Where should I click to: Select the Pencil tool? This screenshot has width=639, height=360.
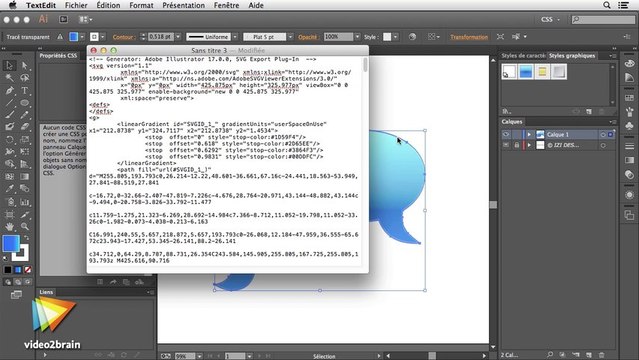tap(25, 115)
